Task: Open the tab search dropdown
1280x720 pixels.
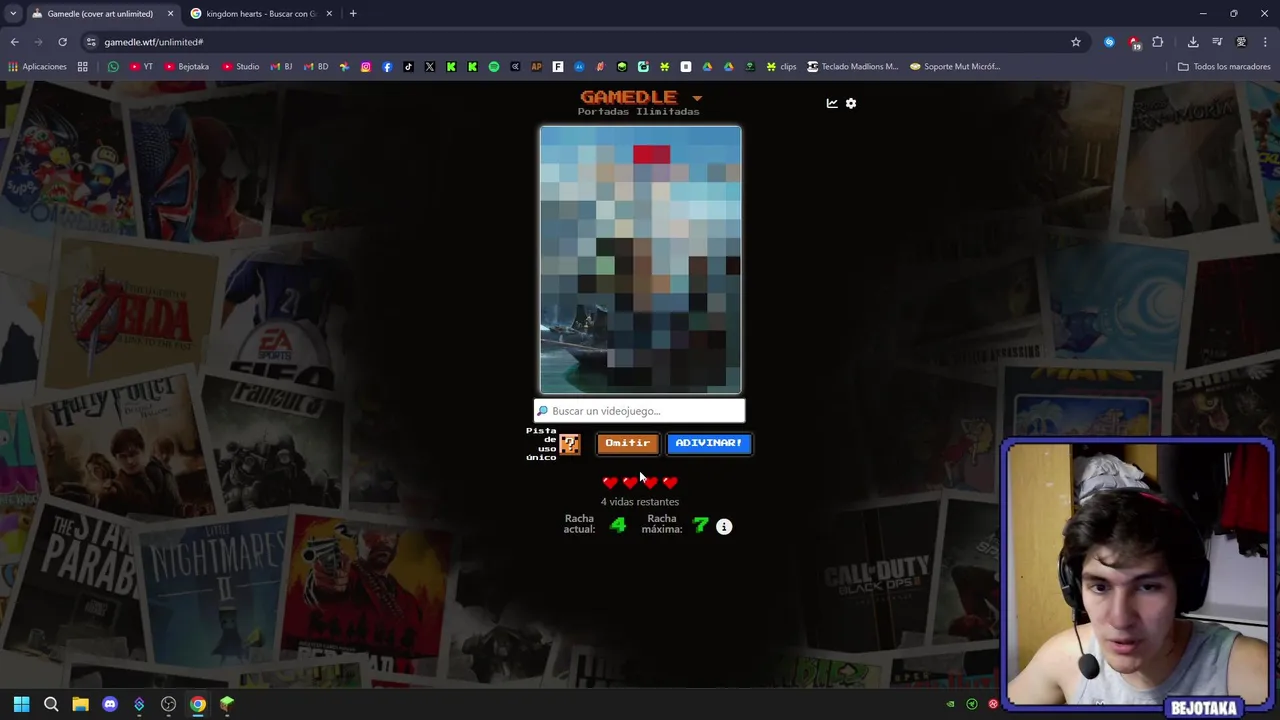Action: pos(13,14)
